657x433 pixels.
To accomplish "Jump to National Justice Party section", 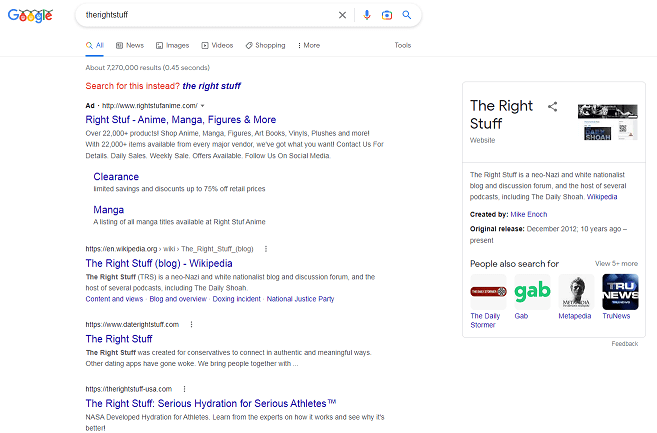I will coord(300,299).
